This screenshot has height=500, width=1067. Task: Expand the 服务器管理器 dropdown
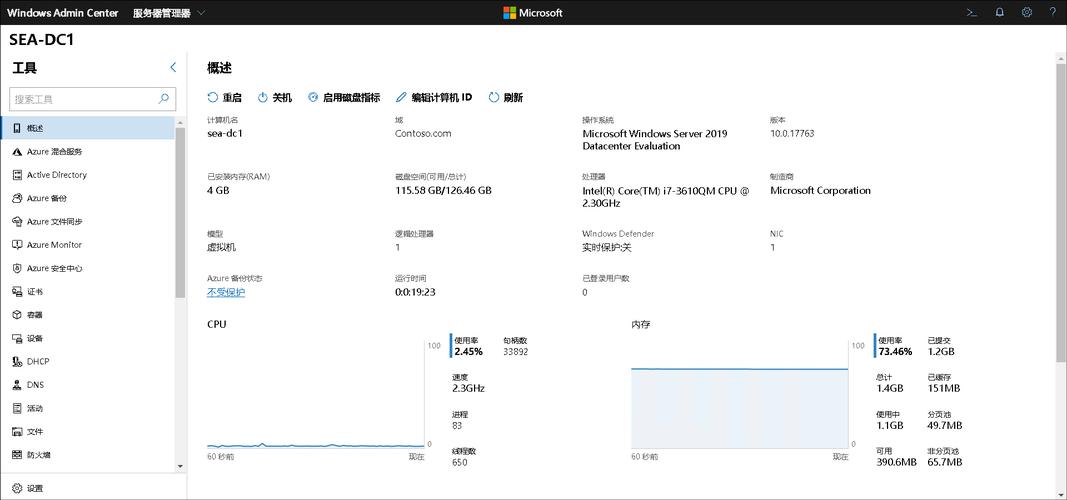(169, 12)
